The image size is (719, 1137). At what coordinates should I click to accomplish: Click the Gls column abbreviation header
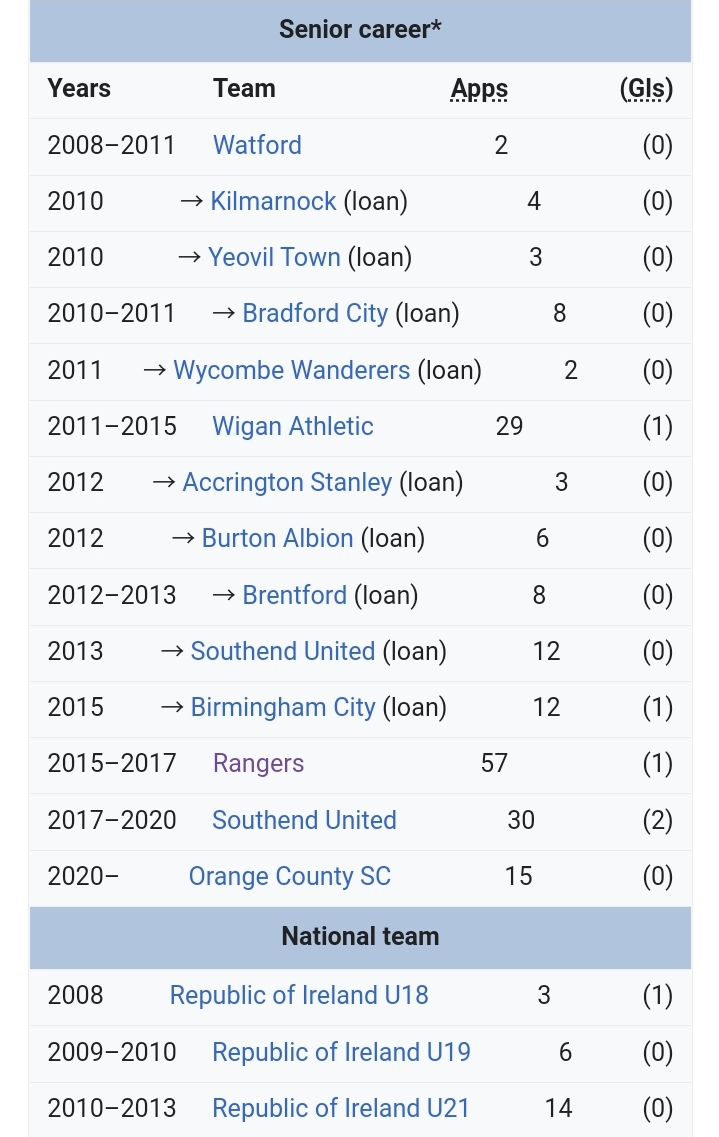pyautogui.click(x=646, y=89)
